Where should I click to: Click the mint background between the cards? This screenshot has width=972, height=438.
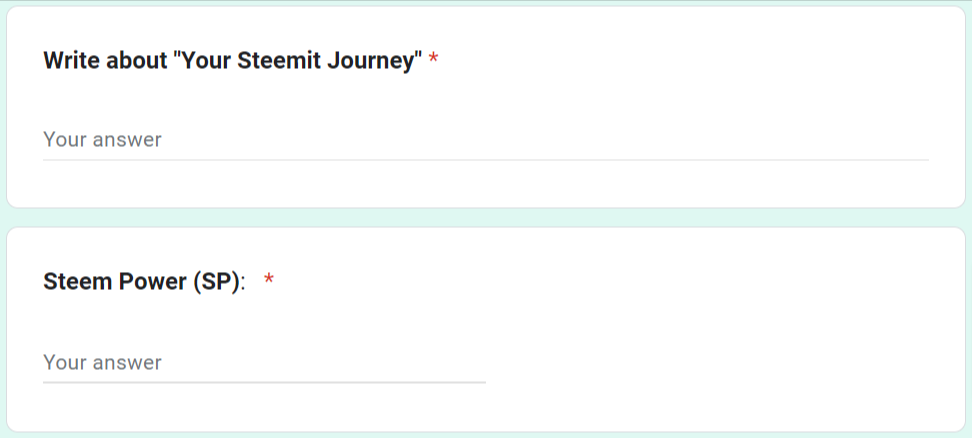click(x=485, y=218)
